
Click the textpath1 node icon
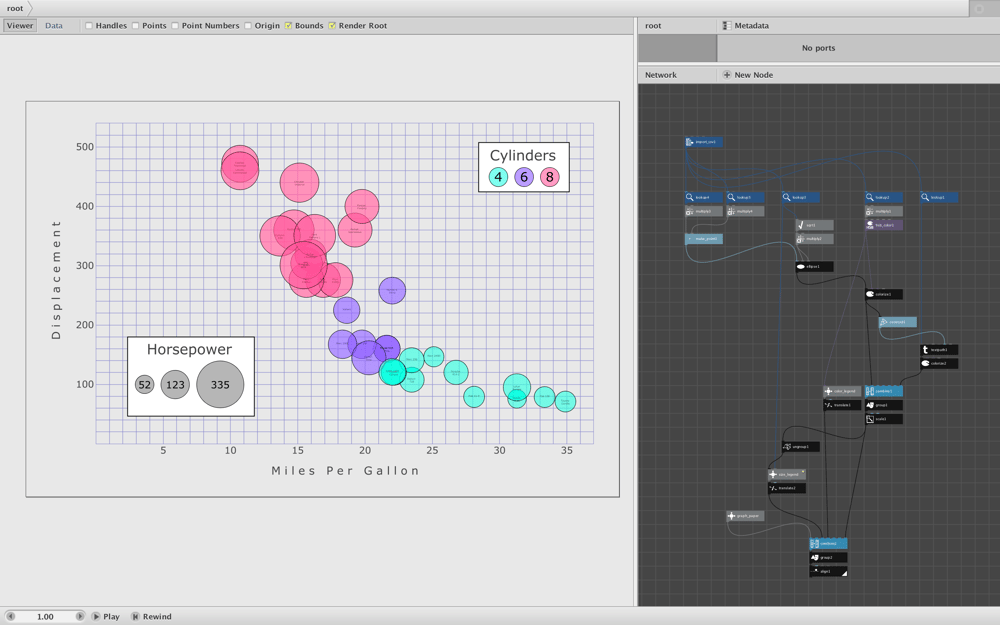(925, 350)
